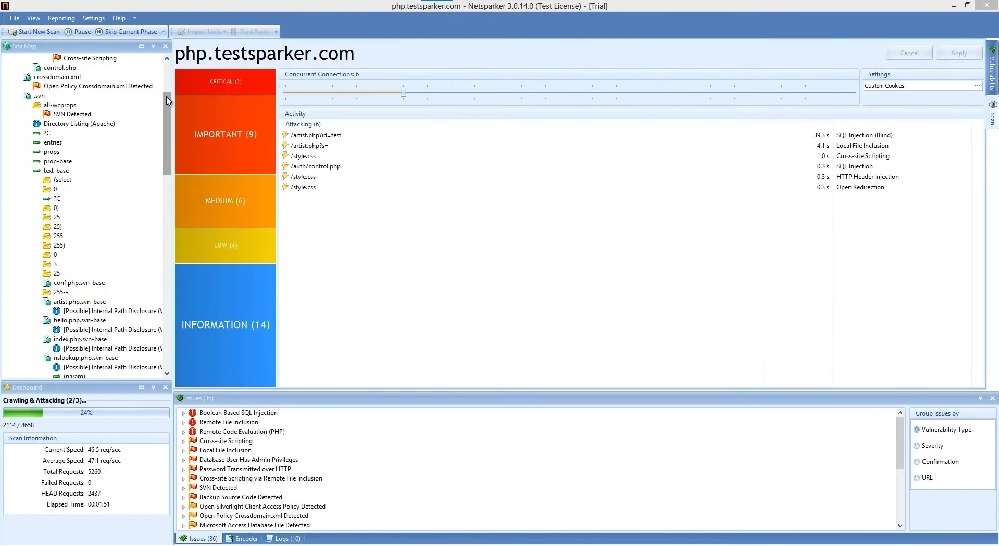The width and height of the screenshot is (999, 546).
Task: Open the Settings menu
Action: (x=93, y=18)
